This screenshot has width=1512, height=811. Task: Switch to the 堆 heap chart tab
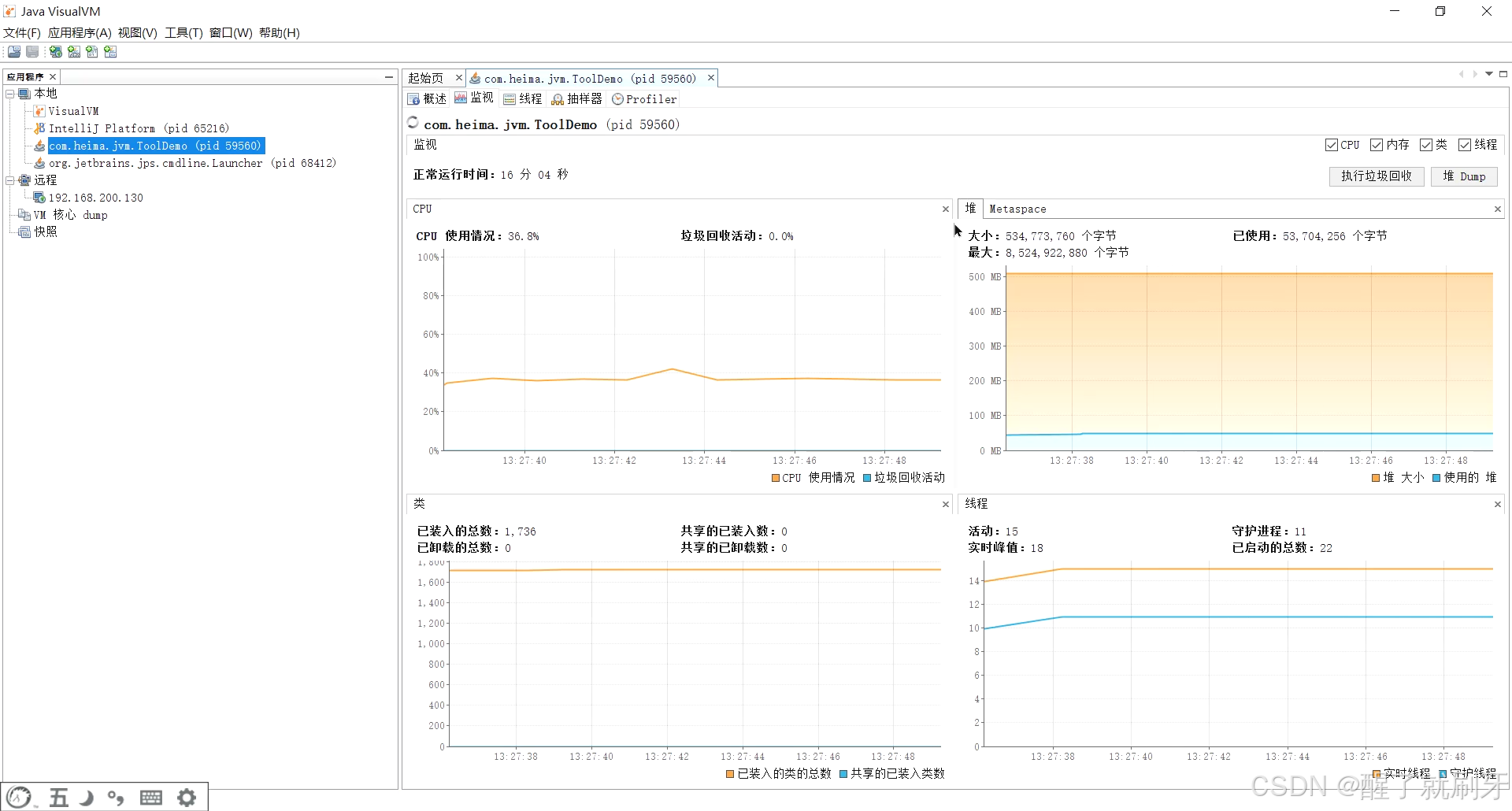tap(970, 209)
